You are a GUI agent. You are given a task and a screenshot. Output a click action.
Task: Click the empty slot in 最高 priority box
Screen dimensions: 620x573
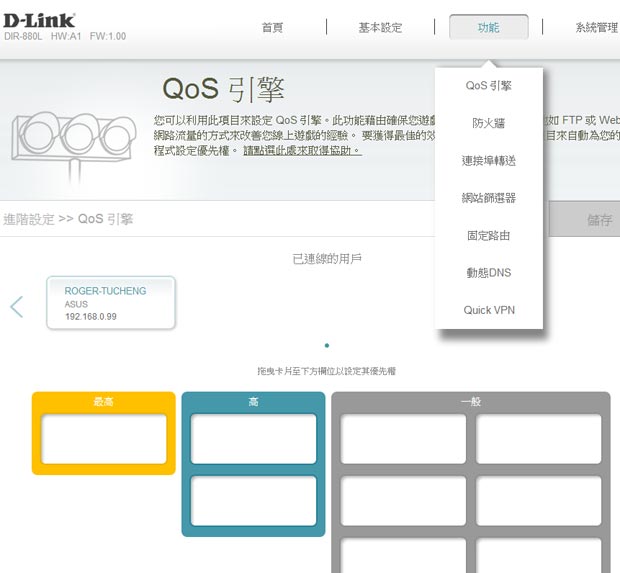104,439
